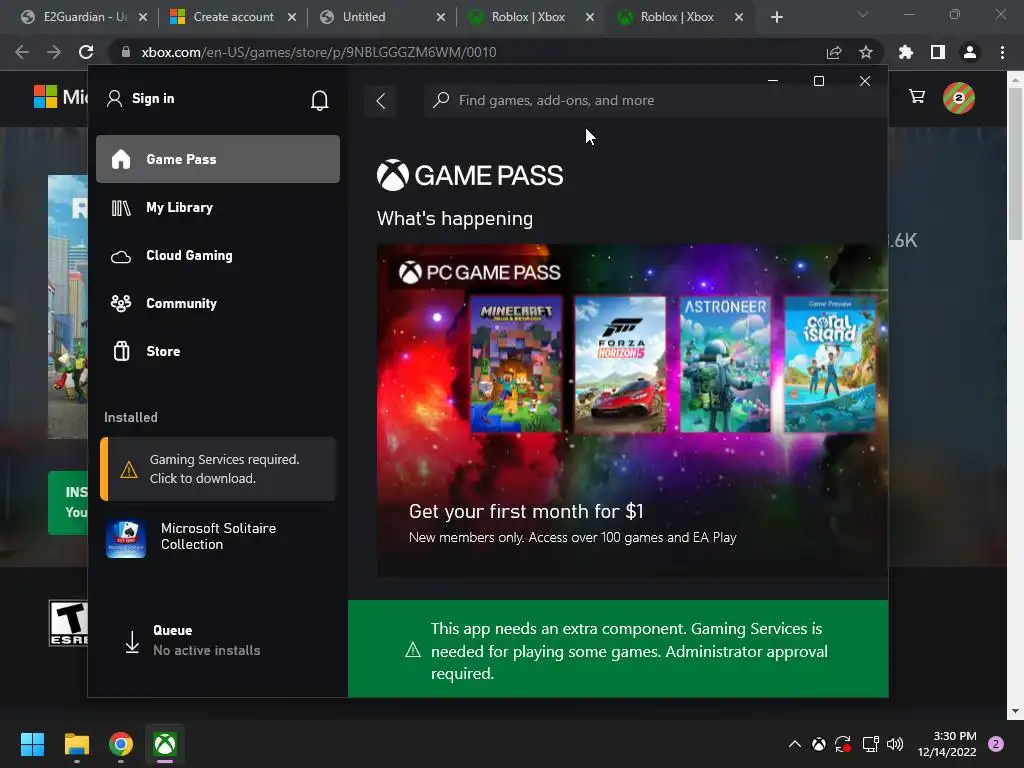This screenshot has width=1024, height=768.
Task: Open clock and date 3:30 PM
Action: point(947,744)
